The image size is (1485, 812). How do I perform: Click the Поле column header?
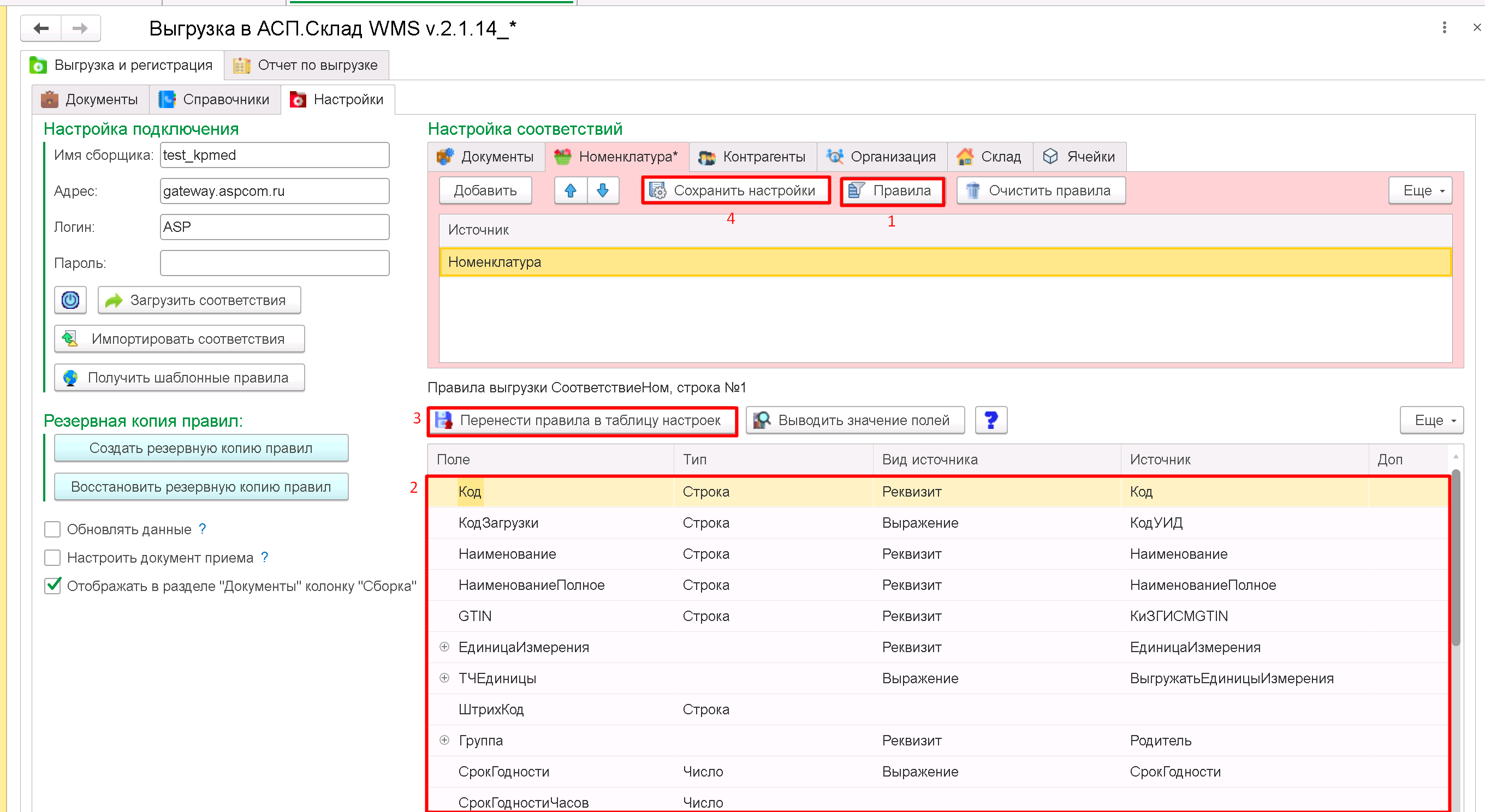pos(550,459)
